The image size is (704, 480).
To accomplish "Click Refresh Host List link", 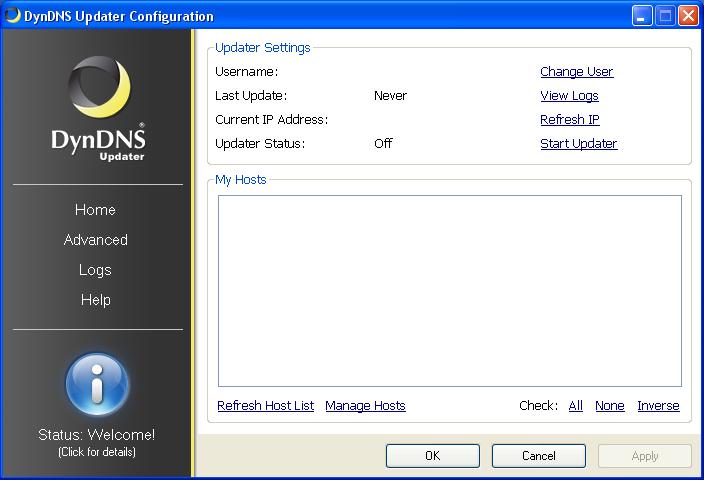I will click(x=265, y=405).
